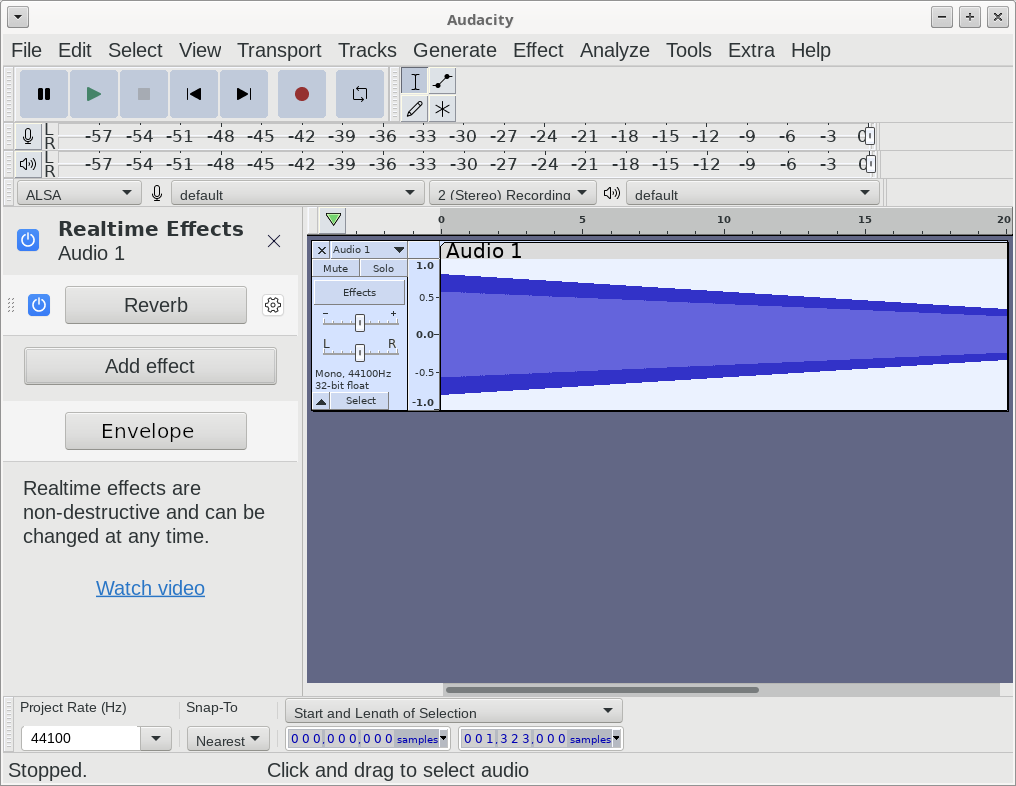The image size is (1016, 786).
Task: Open the Watch video link
Action: [x=150, y=588]
